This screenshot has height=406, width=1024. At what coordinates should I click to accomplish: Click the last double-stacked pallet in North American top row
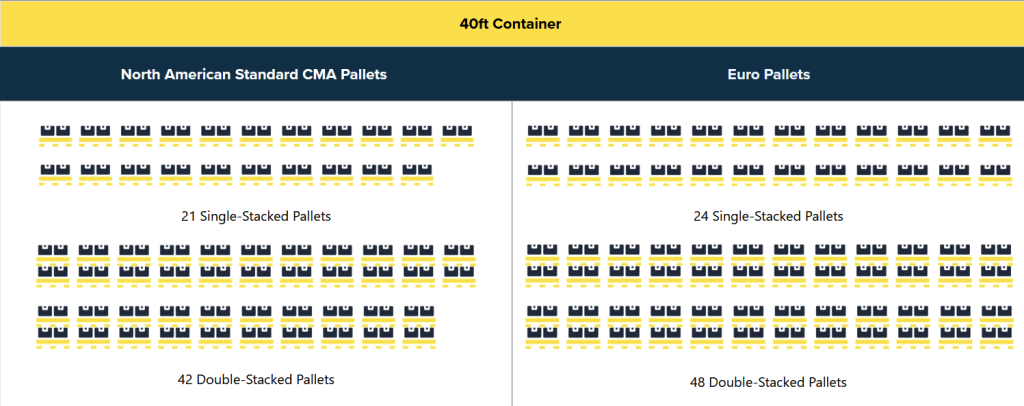pos(459,266)
